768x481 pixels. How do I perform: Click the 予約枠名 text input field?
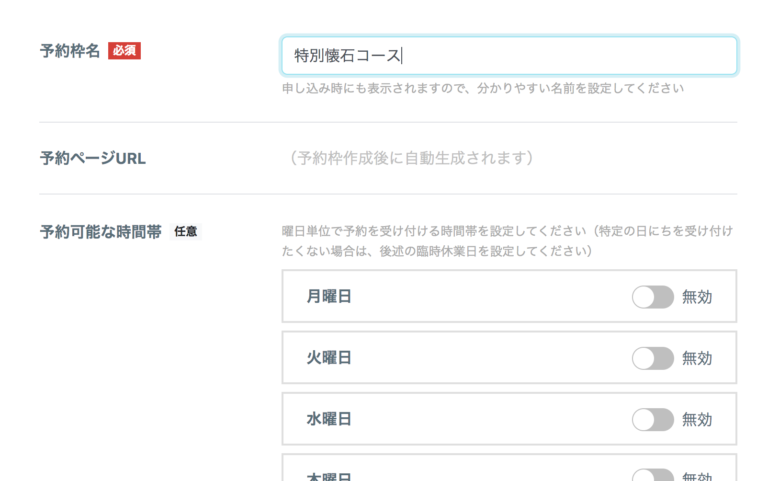(509, 56)
